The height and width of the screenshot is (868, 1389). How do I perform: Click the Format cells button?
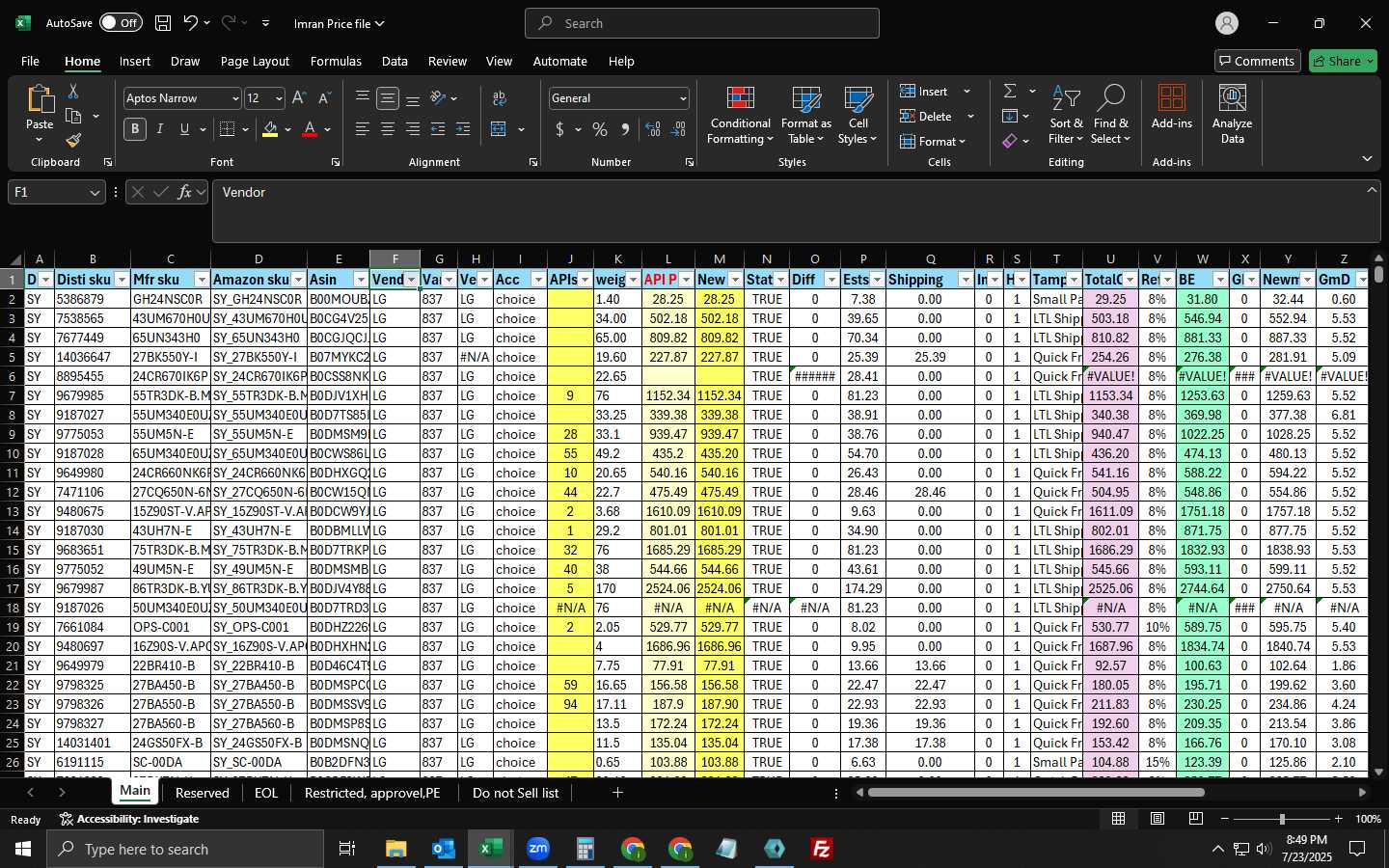(933, 141)
